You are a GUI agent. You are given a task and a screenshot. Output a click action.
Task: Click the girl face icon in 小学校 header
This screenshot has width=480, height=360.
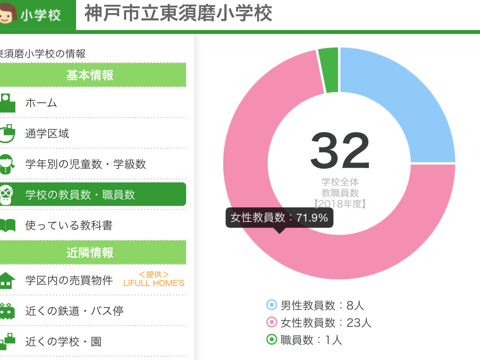pyautogui.click(x=7, y=13)
